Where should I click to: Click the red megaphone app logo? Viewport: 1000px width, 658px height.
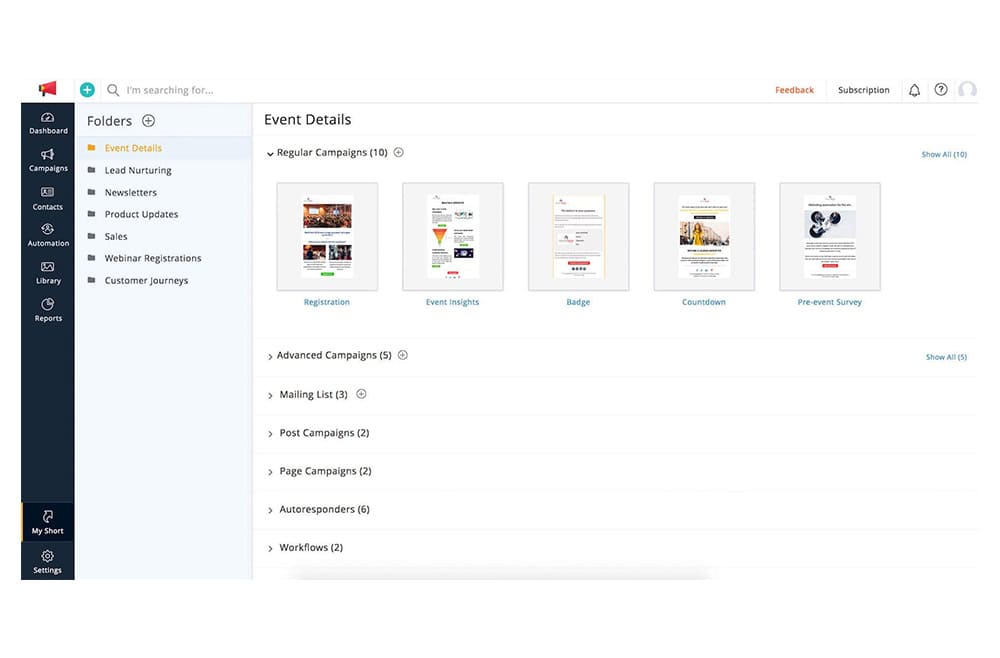tap(48, 89)
